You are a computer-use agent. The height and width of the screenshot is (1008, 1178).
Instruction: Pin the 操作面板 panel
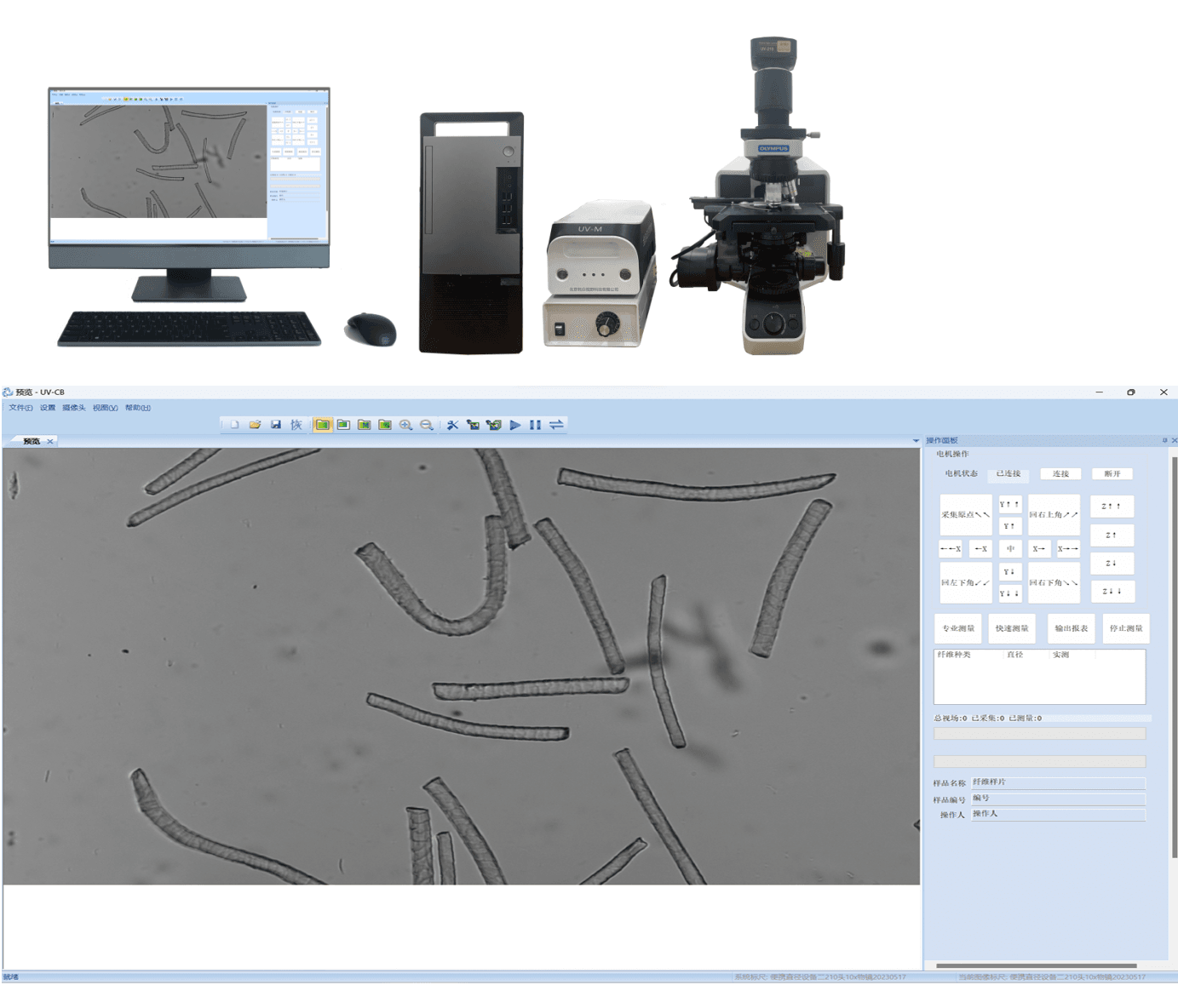click(1164, 440)
